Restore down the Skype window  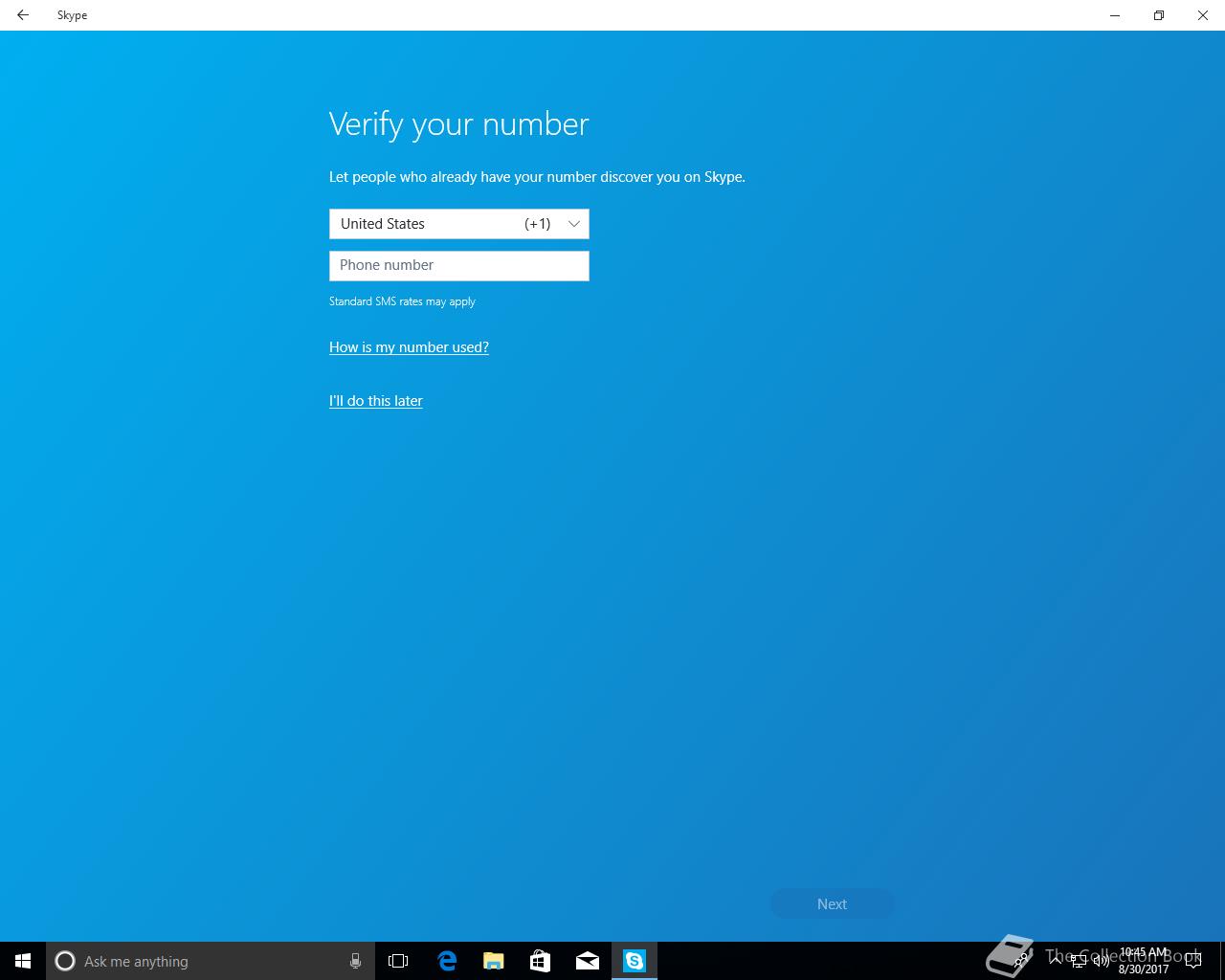coord(1159,15)
